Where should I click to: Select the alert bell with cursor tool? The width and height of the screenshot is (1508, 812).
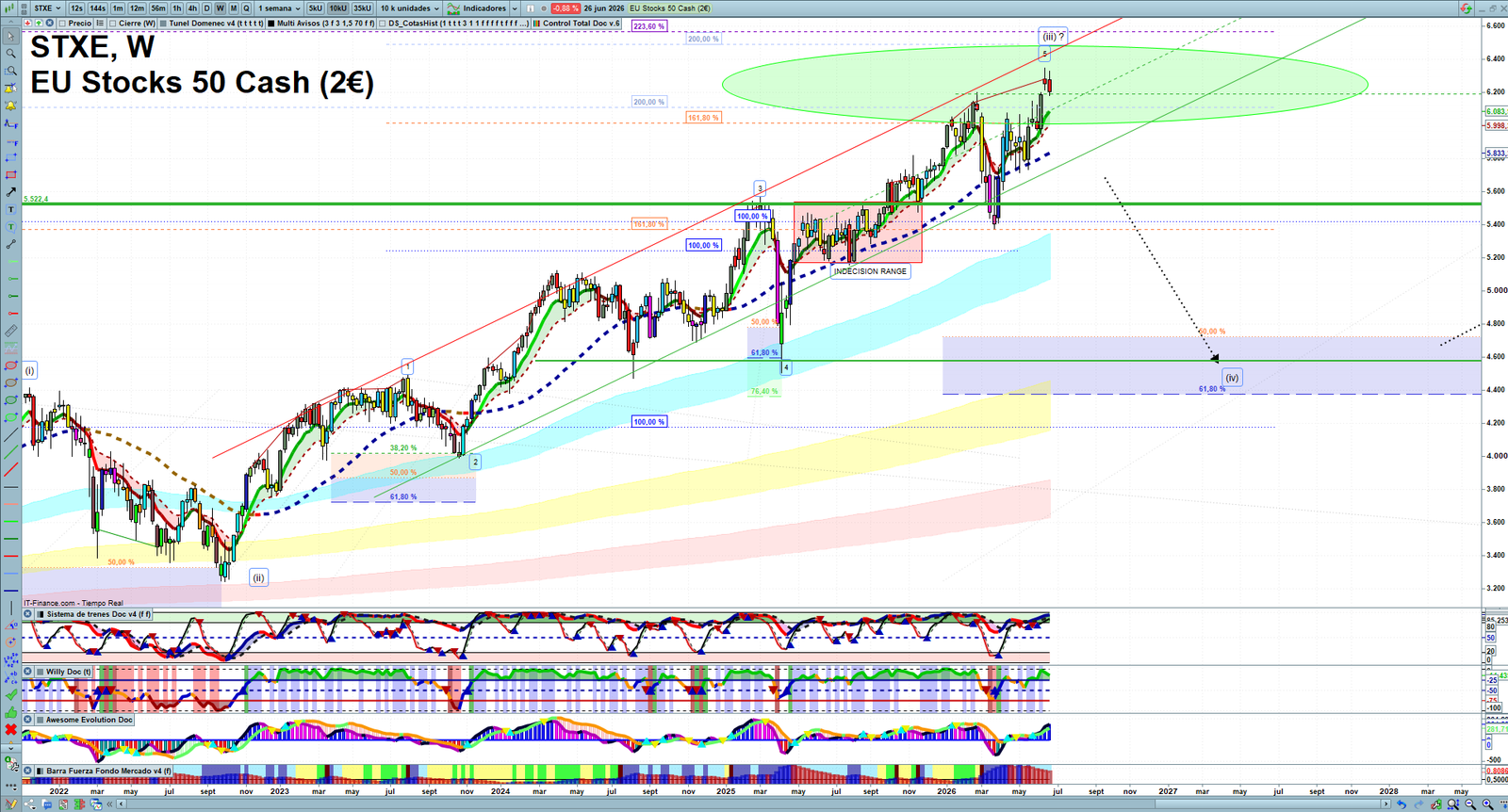pos(11,89)
